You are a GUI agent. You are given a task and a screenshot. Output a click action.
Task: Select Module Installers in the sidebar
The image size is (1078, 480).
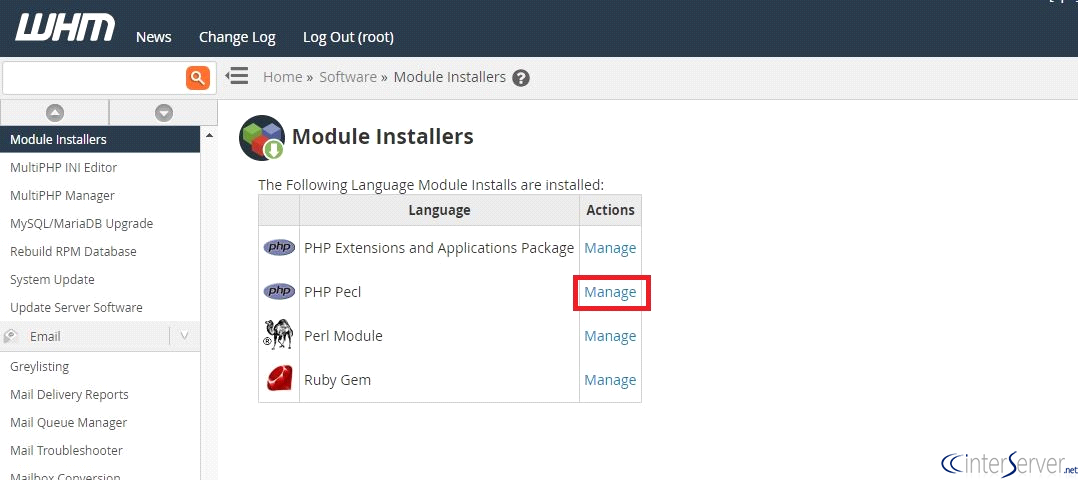(x=100, y=140)
